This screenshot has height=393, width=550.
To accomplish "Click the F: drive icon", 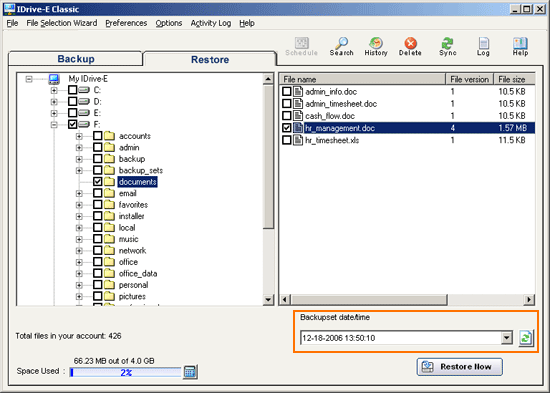I will pos(84,124).
